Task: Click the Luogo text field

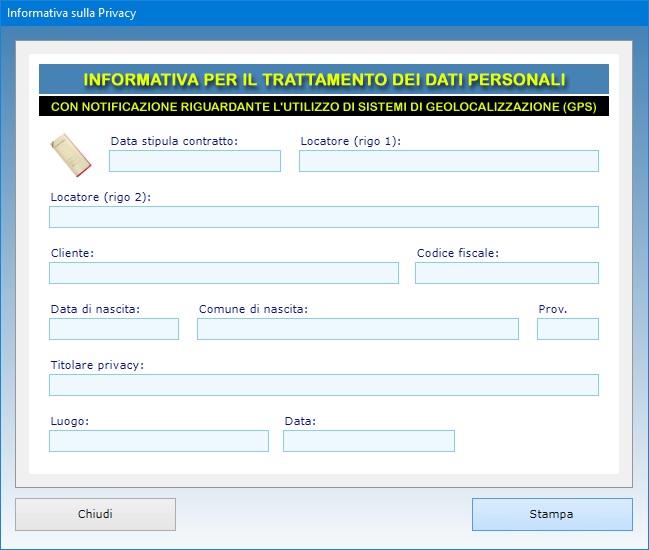Action: (x=159, y=441)
